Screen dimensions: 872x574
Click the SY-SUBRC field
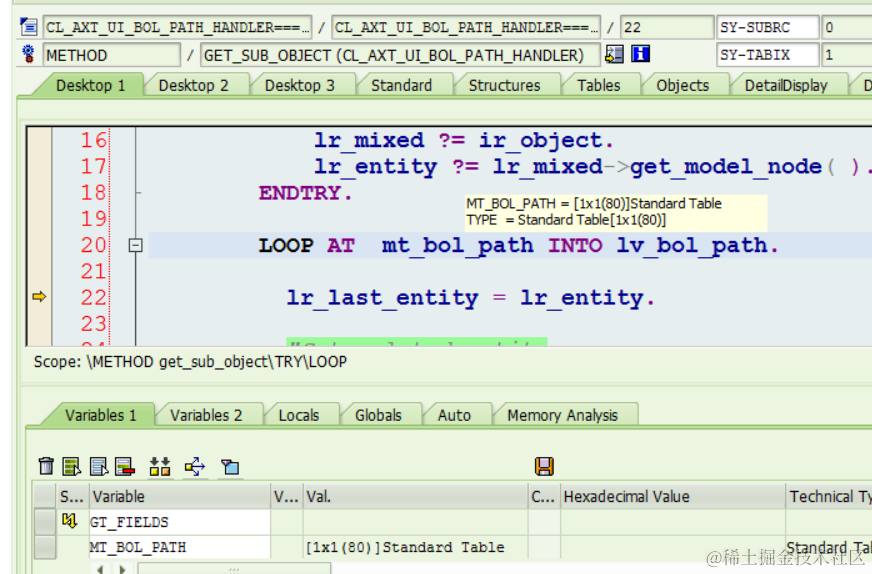(x=767, y=27)
